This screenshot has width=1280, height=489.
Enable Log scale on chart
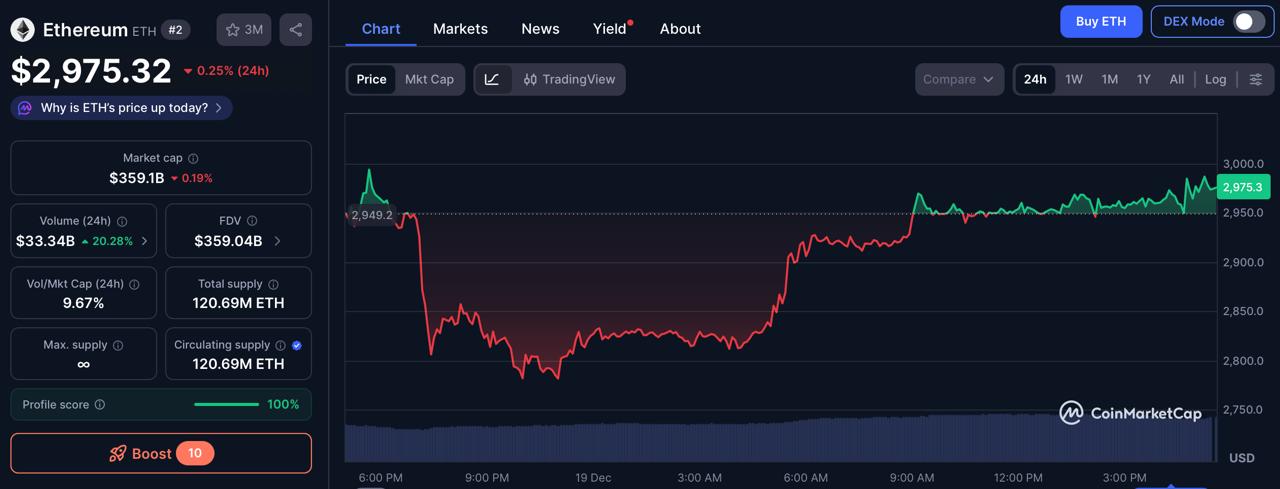(x=1215, y=79)
